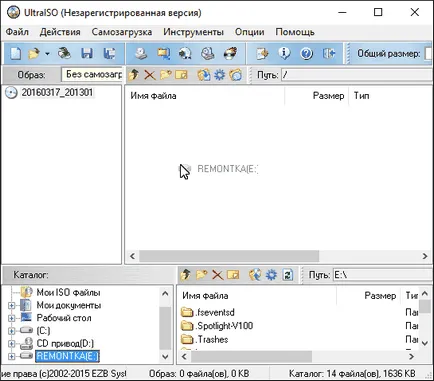
Task: Click the New folder icon in the image toolbar
Action: [166, 75]
